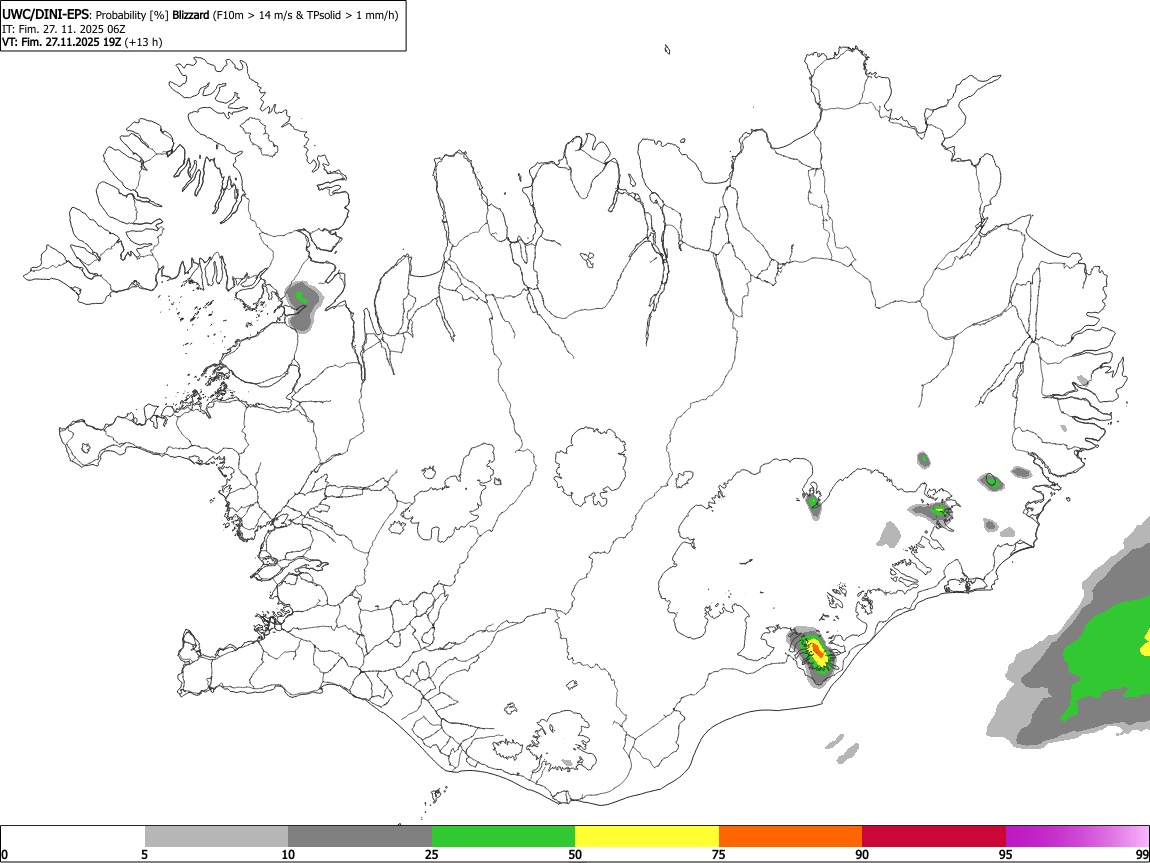Click the purple 95-99% legend swatch

pyautogui.click(x=1077, y=836)
